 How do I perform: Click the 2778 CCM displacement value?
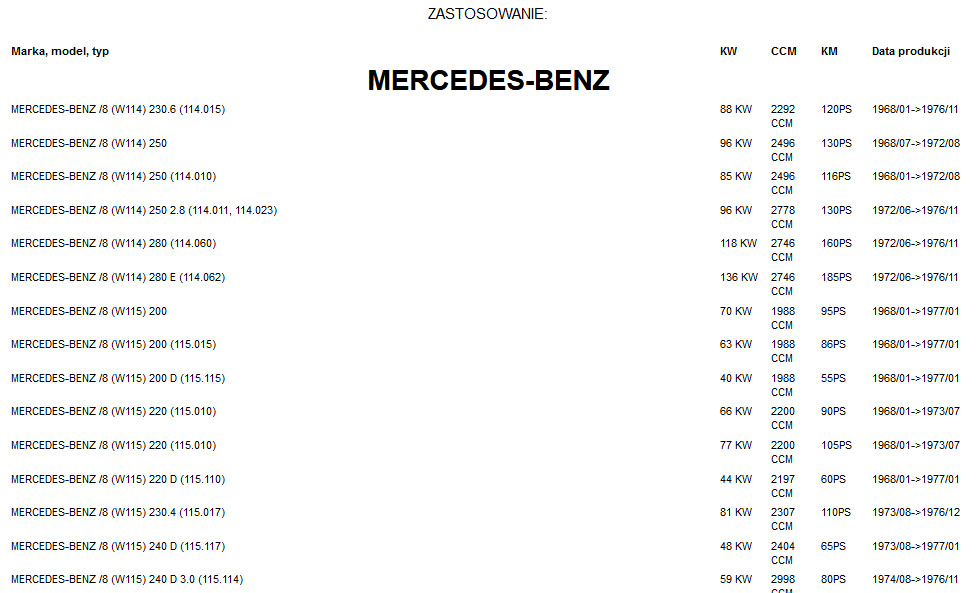coord(782,217)
